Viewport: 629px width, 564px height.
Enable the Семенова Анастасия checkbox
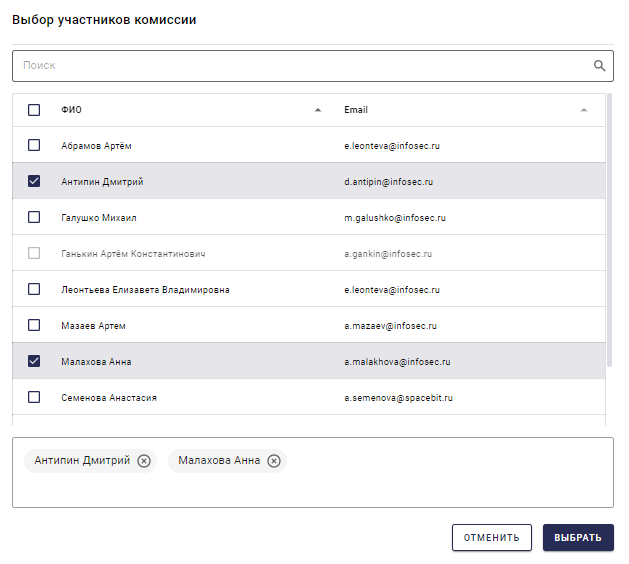[x=34, y=397]
